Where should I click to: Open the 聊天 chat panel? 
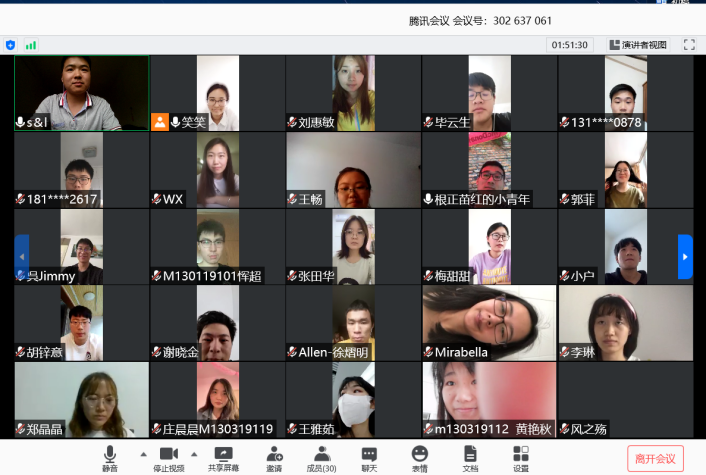(370, 458)
